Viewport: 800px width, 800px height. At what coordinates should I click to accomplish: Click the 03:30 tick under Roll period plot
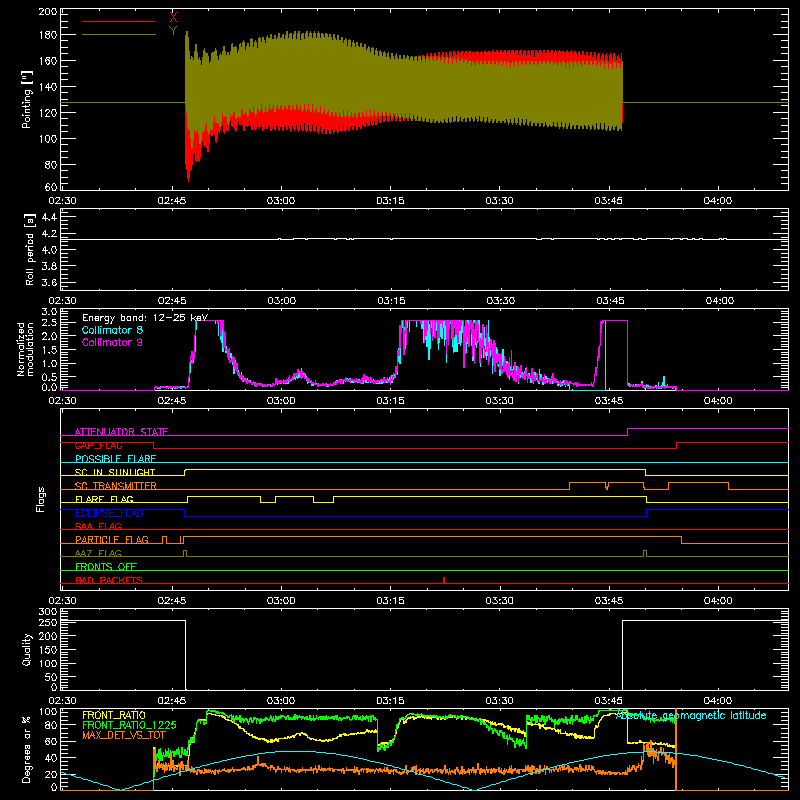(x=500, y=301)
